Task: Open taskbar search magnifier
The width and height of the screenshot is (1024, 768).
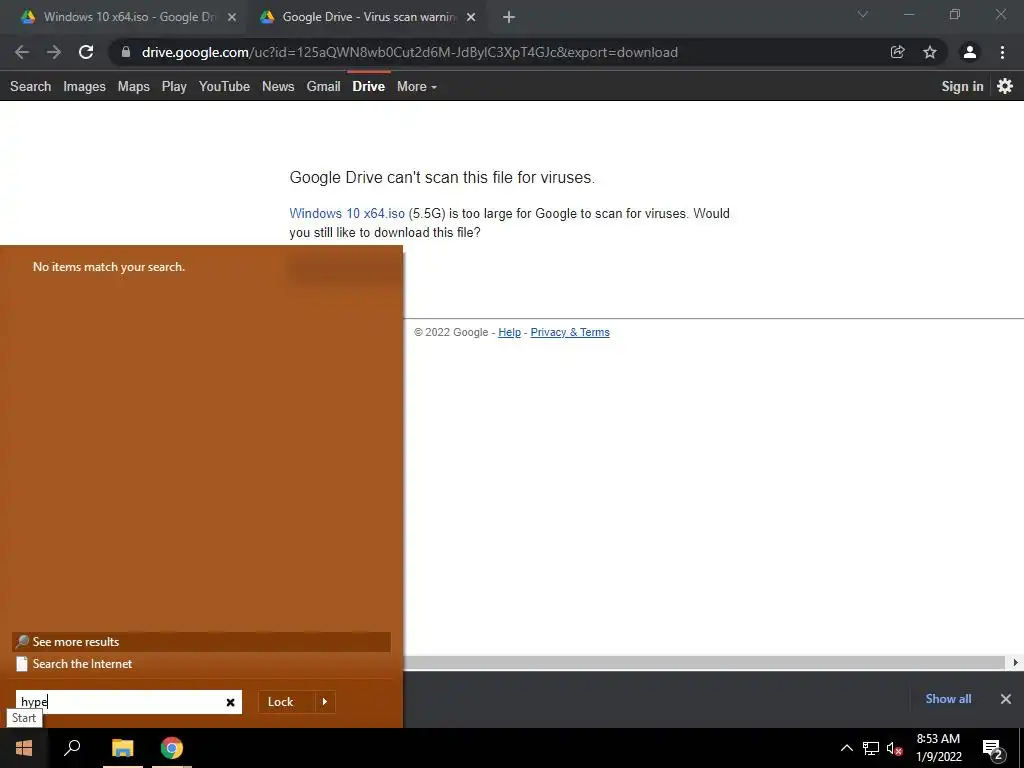Action: point(72,748)
